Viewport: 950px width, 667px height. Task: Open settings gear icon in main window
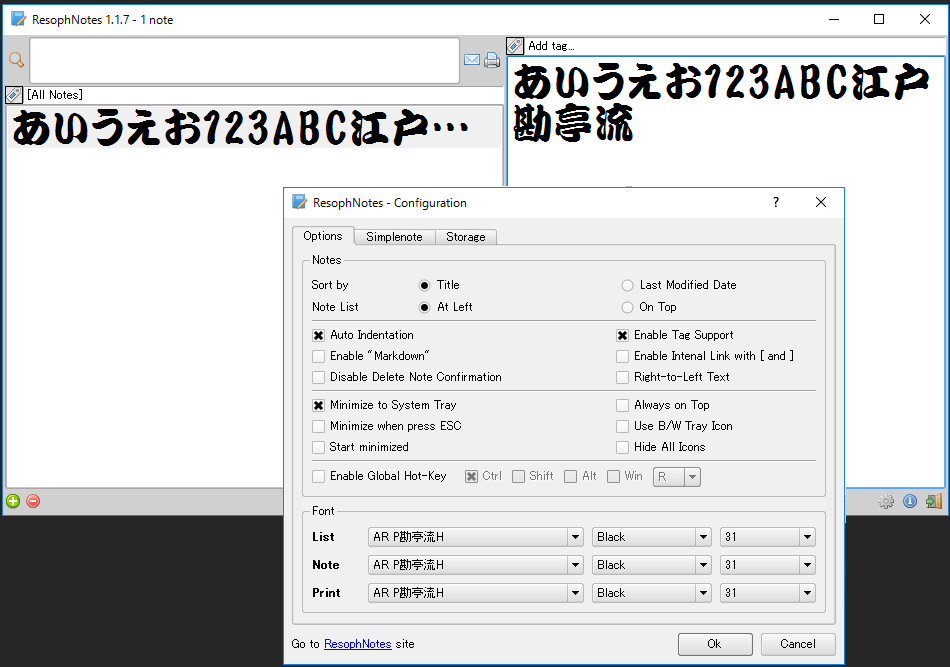coord(886,501)
